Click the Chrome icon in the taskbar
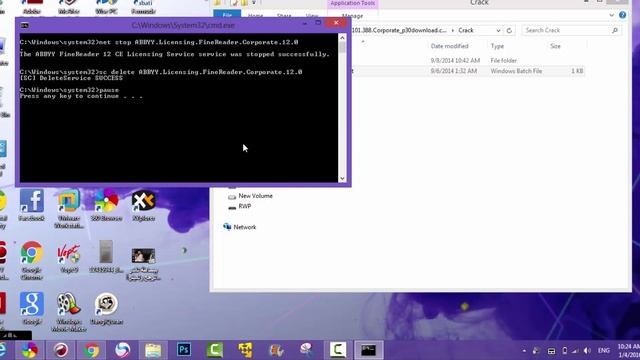This screenshot has height=360, width=640. coord(91,350)
